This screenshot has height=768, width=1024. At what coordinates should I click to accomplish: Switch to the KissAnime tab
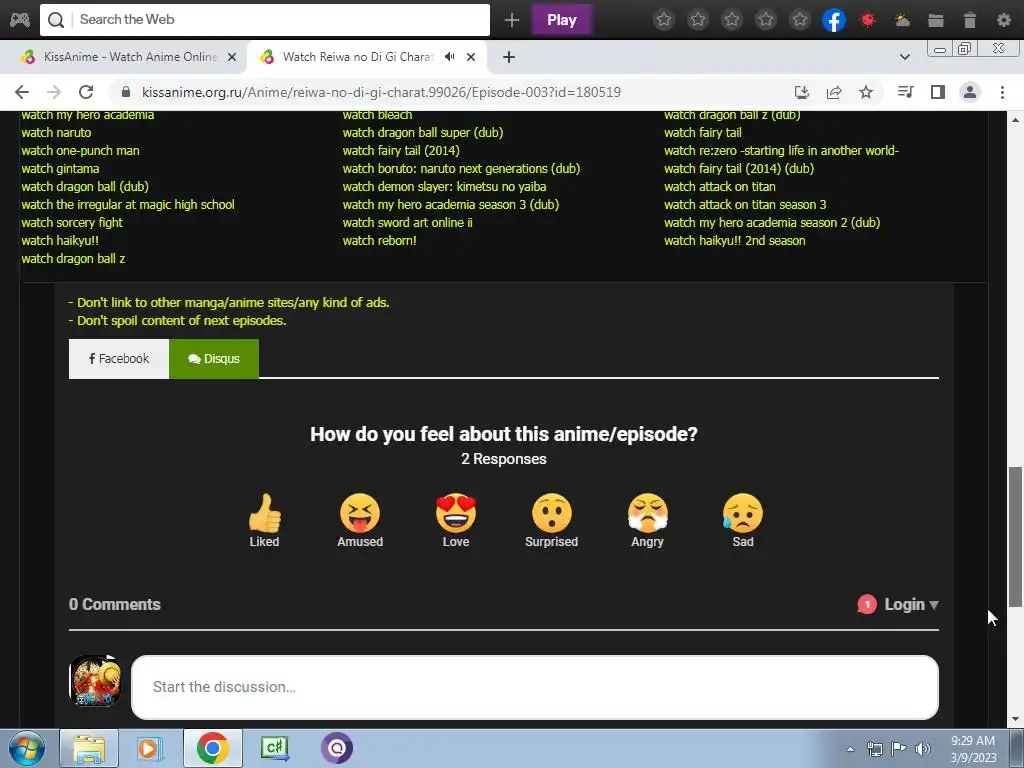129,57
